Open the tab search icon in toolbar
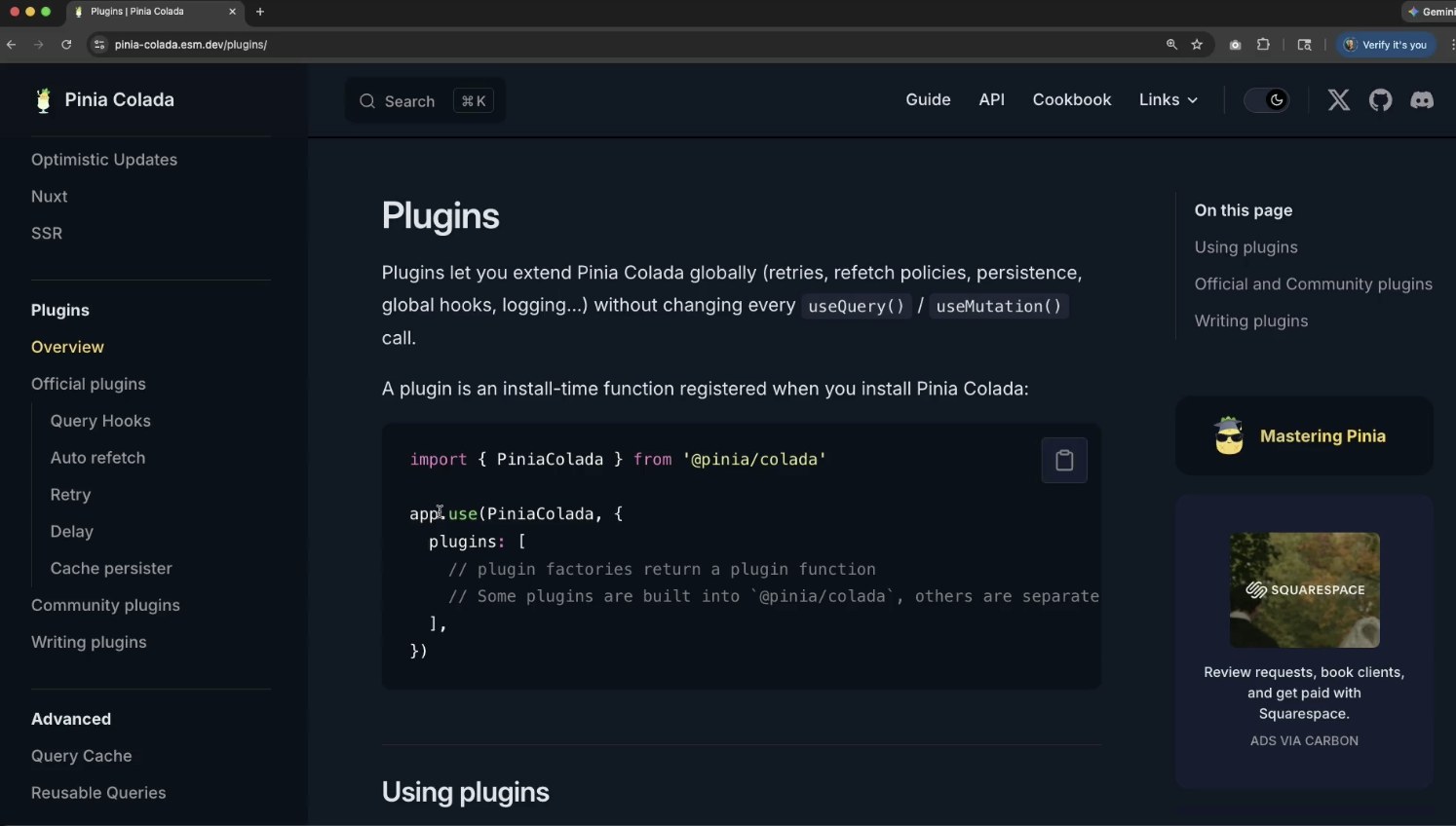 pyautogui.click(x=1304, y=45)
